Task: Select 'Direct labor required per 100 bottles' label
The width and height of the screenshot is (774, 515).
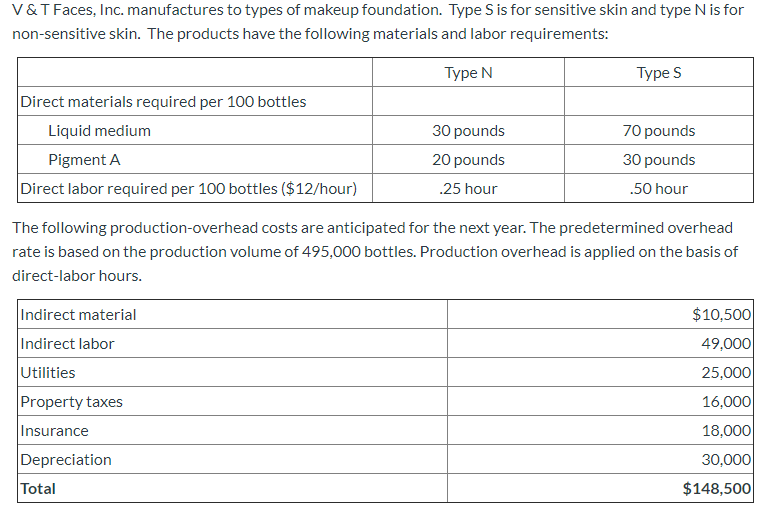Action: click(188, 189)
